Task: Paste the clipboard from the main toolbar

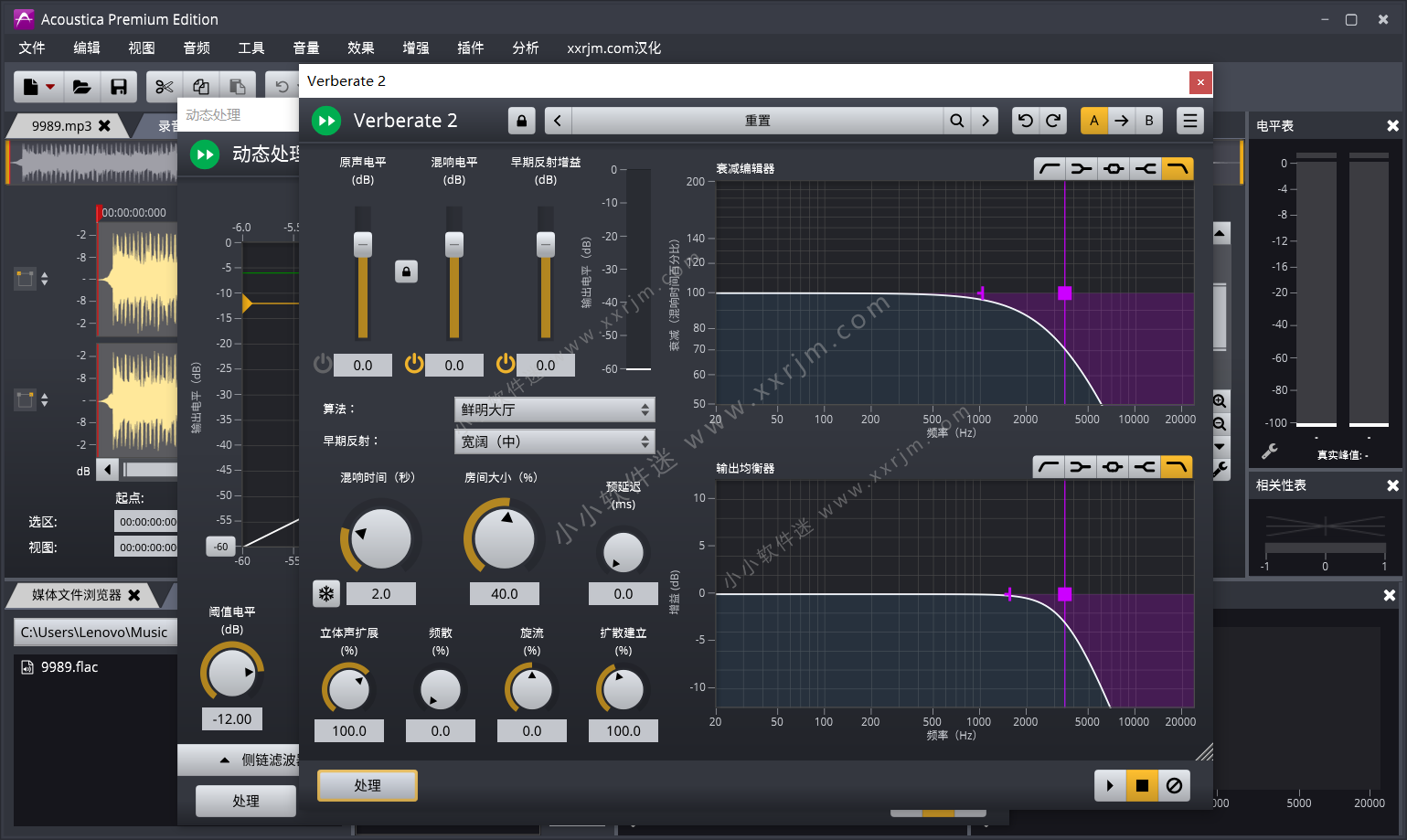Action: click(x=238, y=87)
